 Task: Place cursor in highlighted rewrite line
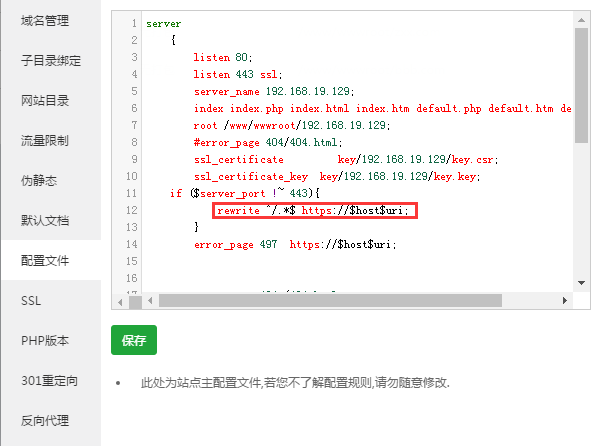pos(315,211)
